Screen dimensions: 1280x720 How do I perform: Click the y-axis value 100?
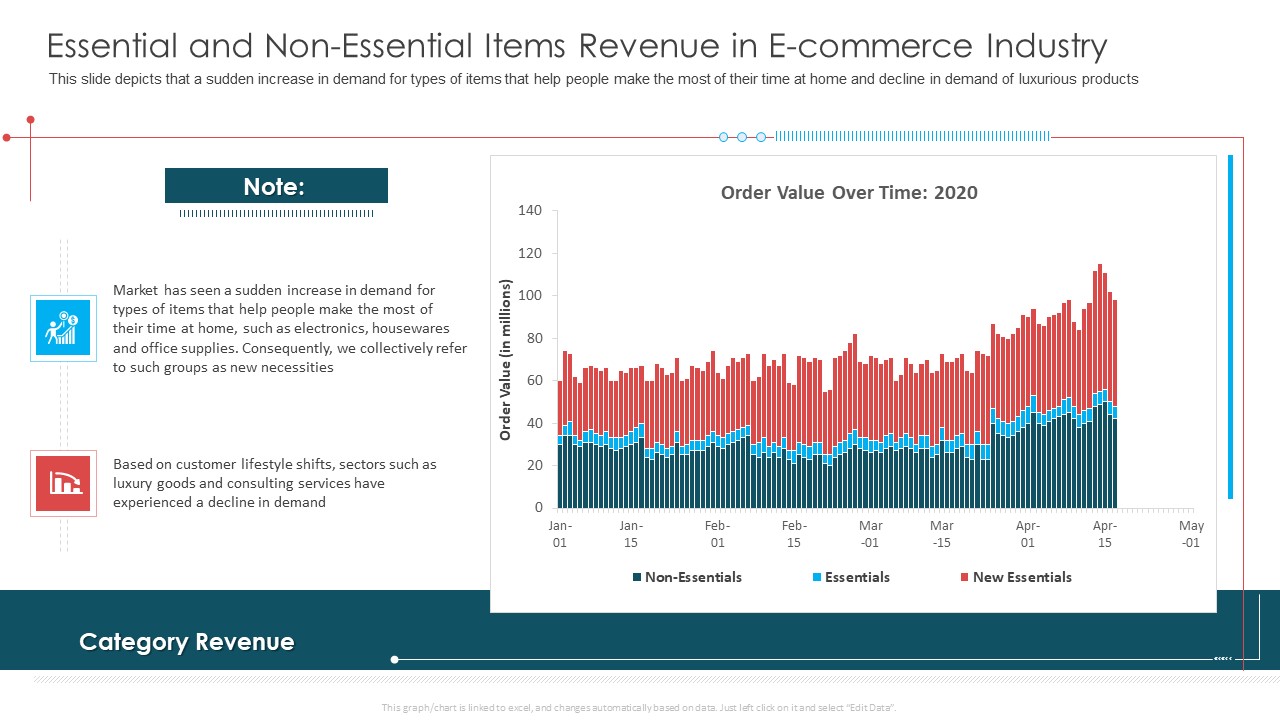click(530, 296)
